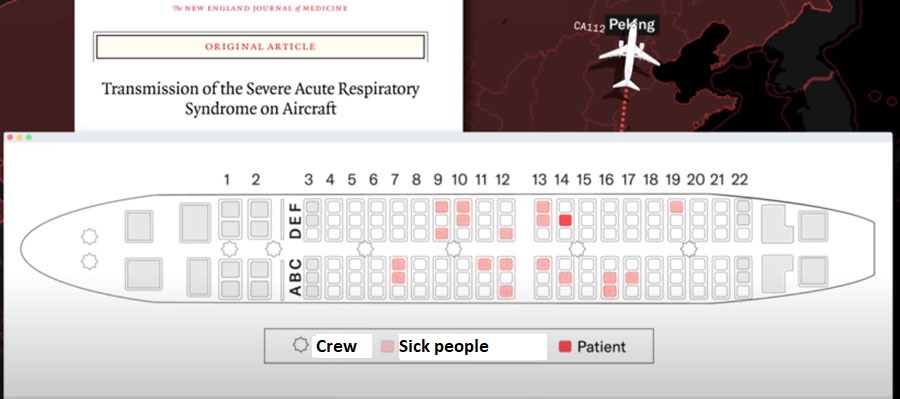
Task: Select sick seat 19F in row 19
Action: 676,207
